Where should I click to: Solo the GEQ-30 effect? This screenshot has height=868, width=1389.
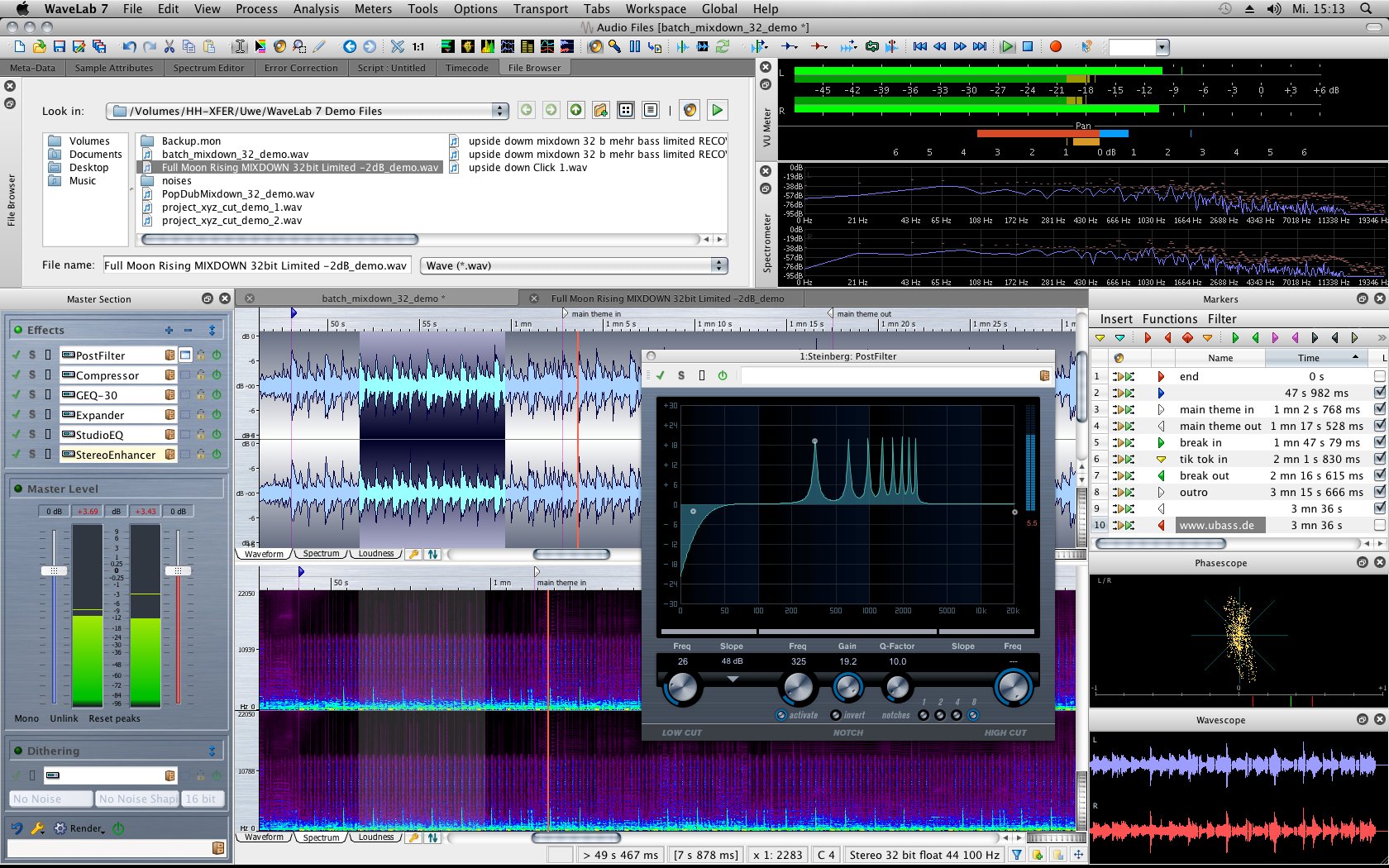click(32, 395)
